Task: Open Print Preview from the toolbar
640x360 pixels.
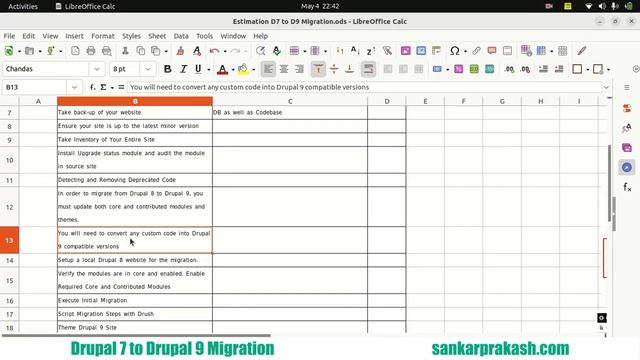Action: click(107, 51)
